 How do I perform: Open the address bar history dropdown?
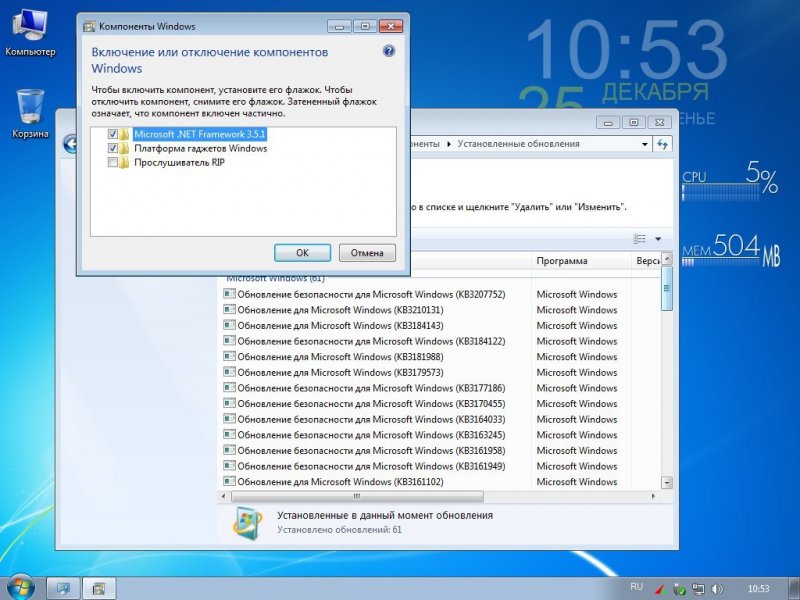pos(645,144)
